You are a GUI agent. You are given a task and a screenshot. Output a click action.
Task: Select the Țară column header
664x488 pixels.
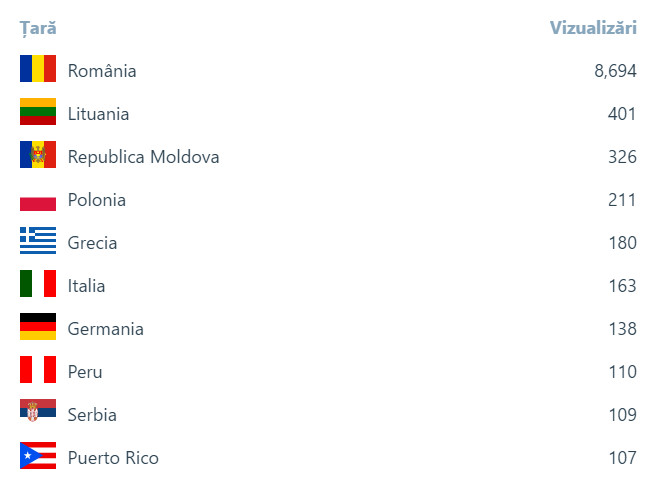click(x=38, y=28)
